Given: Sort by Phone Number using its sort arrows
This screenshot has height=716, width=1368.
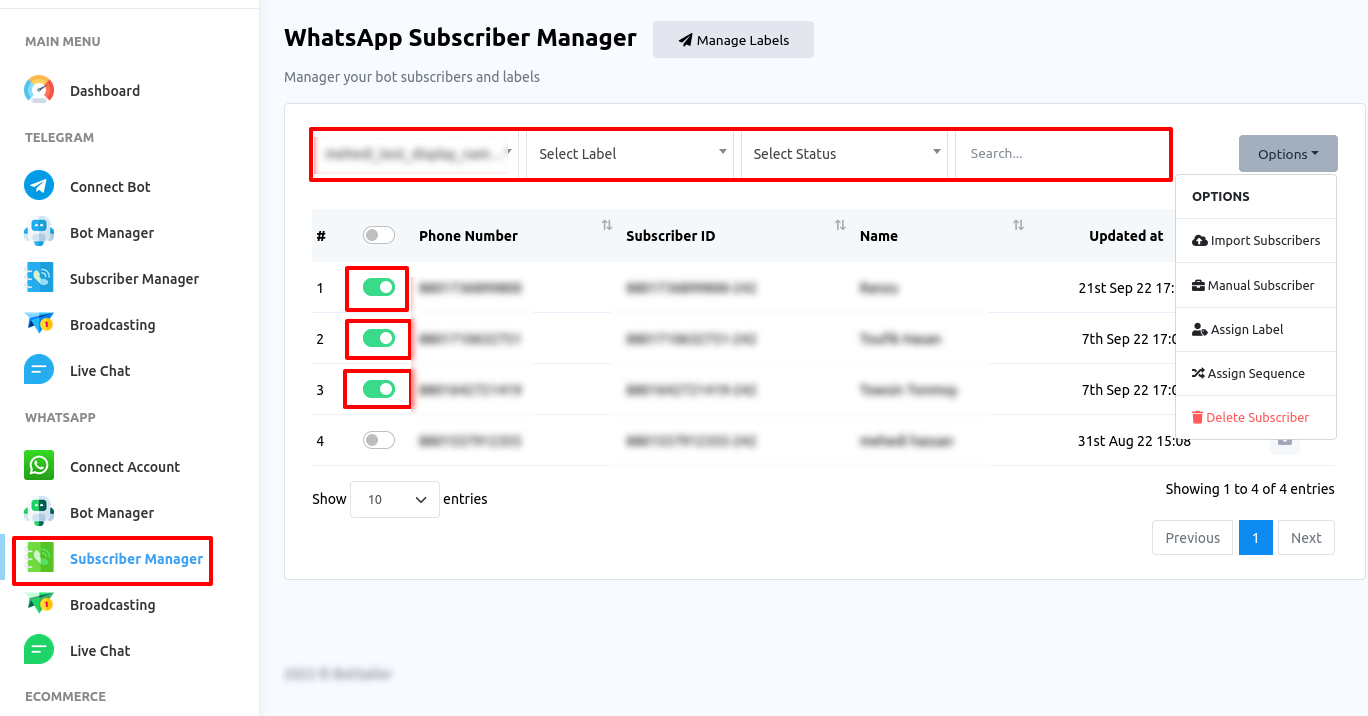Looking at the screenshot, I should [x=606, y=226].
